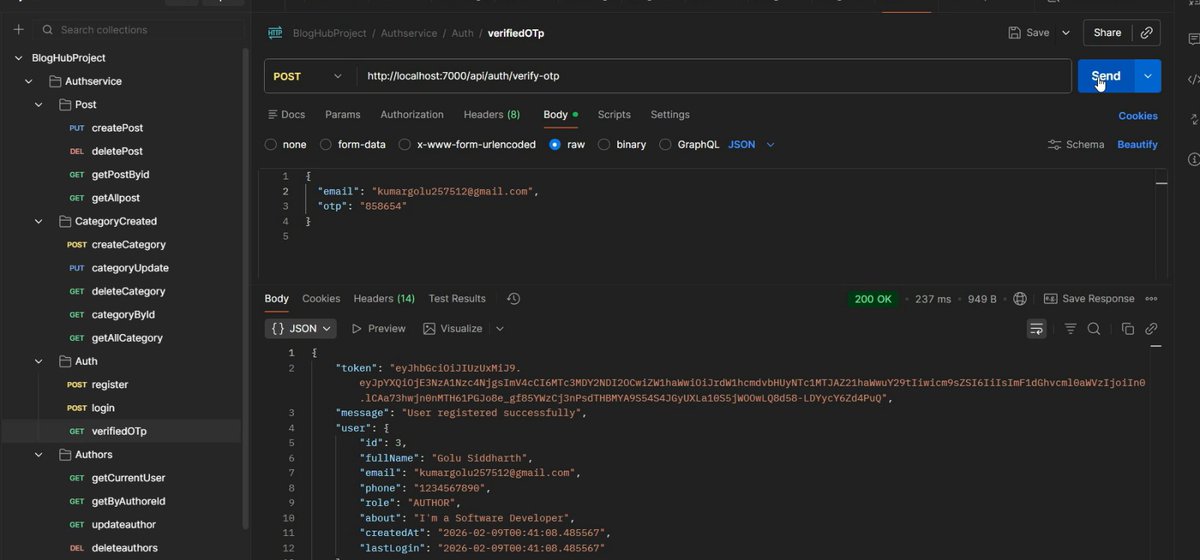This screenshot has width=1200, height=560.
Task: Click the Preview response button
Action: 378,329
